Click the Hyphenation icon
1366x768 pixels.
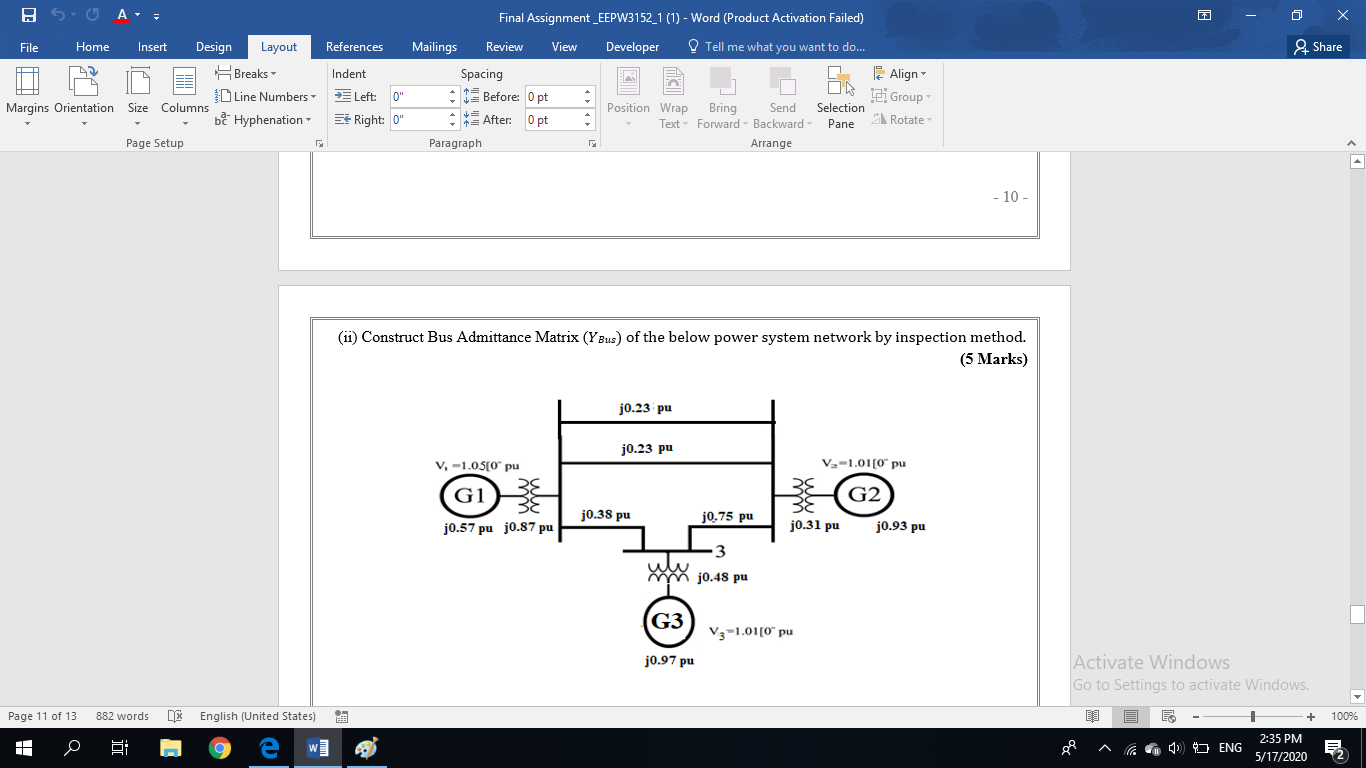point(264,119)
